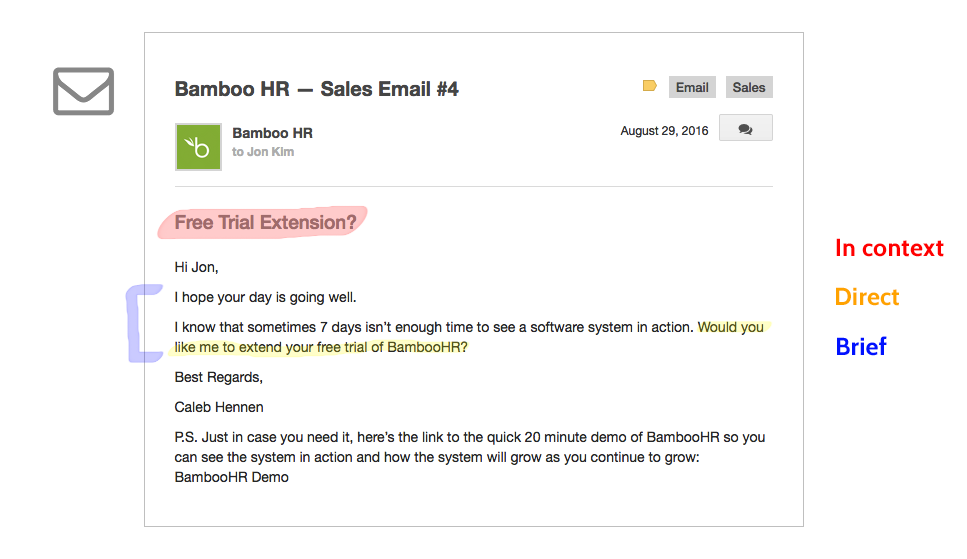This screenshot has width=967, height=559.
Task: Open comments via speech bubble button
Action: tap(746, 128)
